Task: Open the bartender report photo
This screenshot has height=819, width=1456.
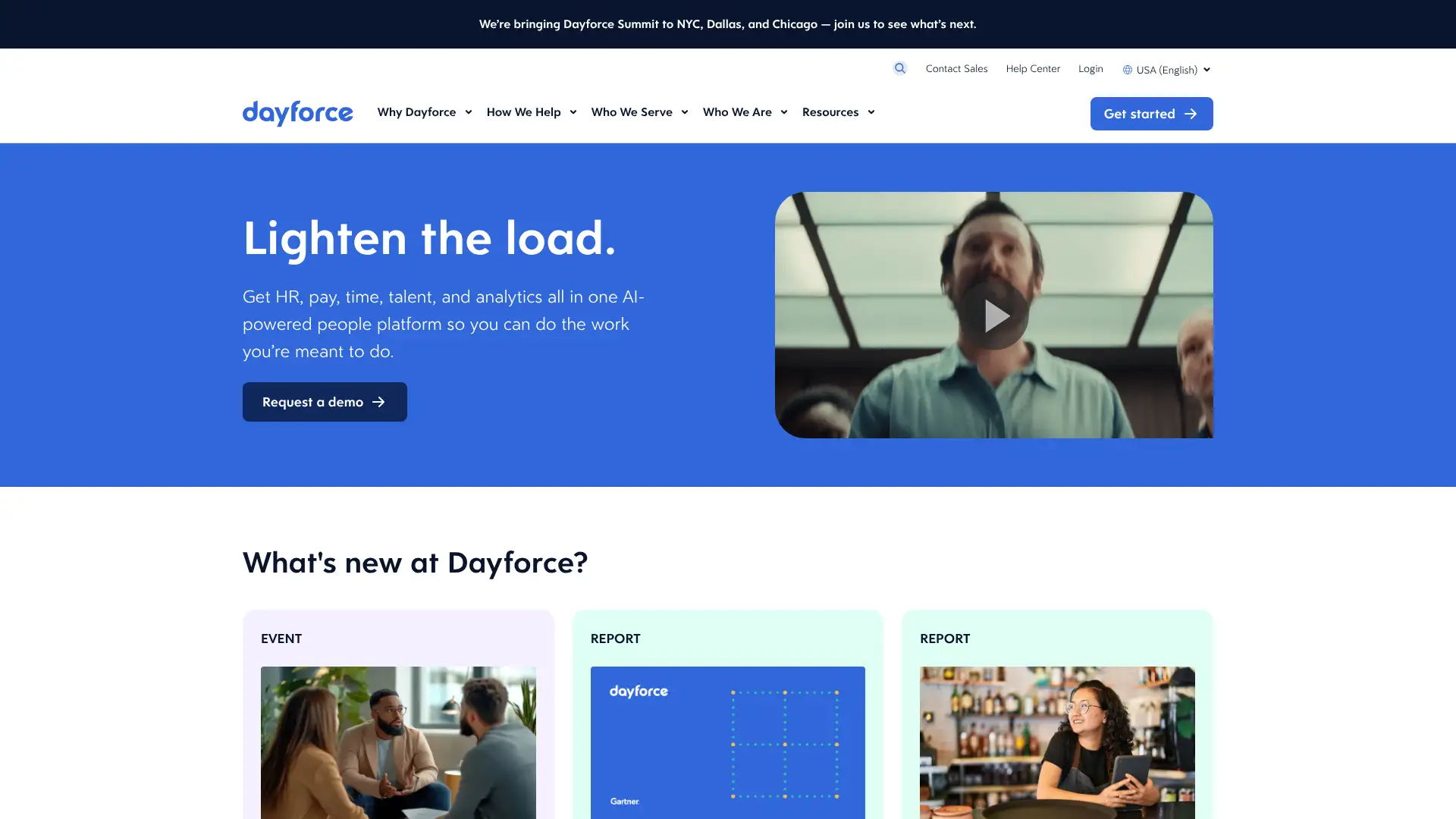Action: coord(1057,742)
